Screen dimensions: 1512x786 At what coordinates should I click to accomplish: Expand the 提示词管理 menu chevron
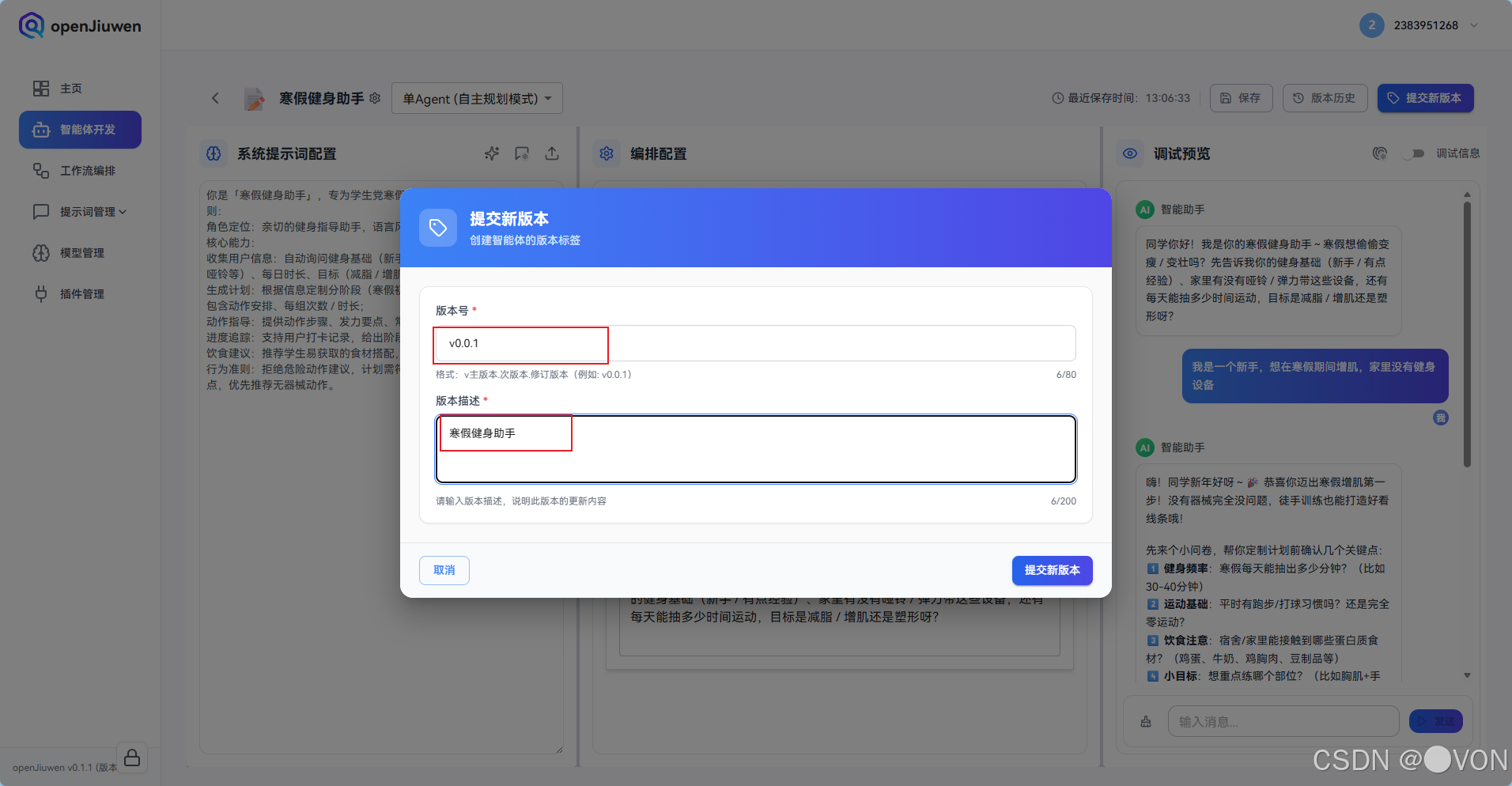[x=123, y=211]
